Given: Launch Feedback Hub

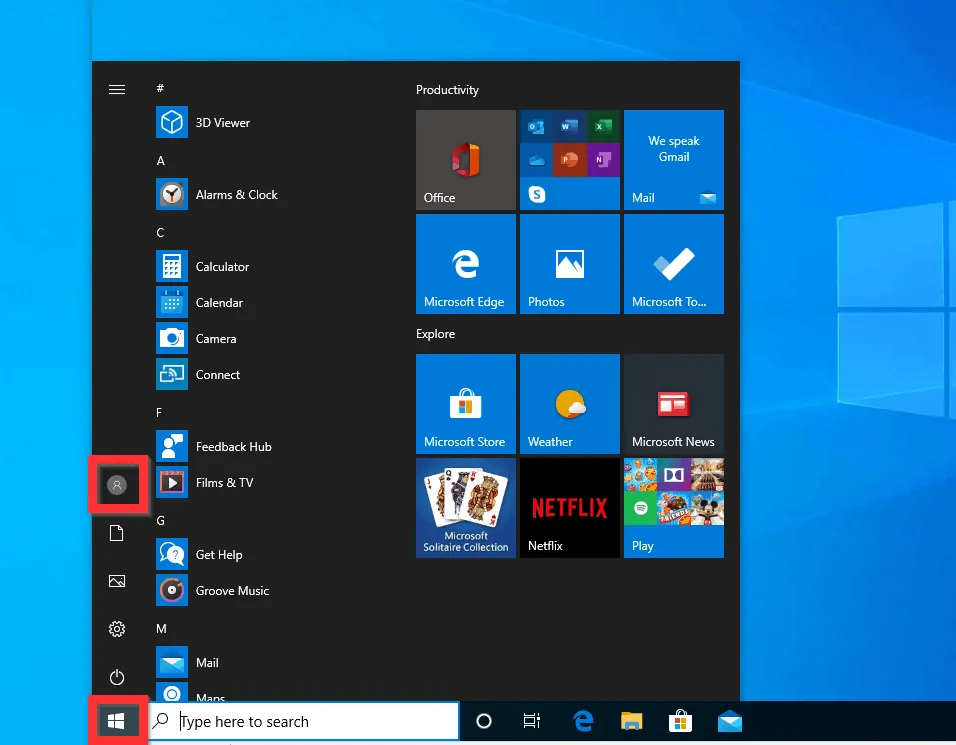Looking at the screenshot, I should pyautogui.click(x=235, y=446).
